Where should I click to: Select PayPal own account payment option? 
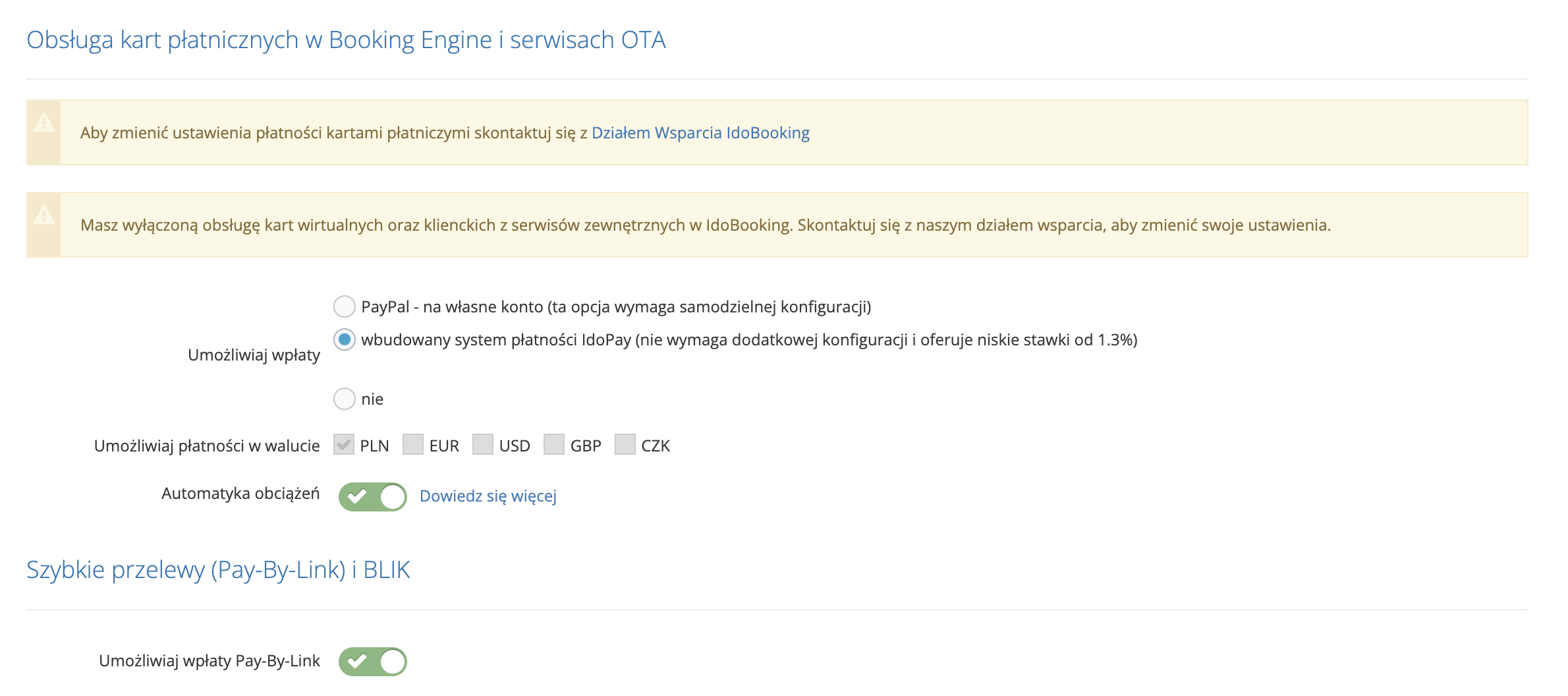(x=345, y=306)
